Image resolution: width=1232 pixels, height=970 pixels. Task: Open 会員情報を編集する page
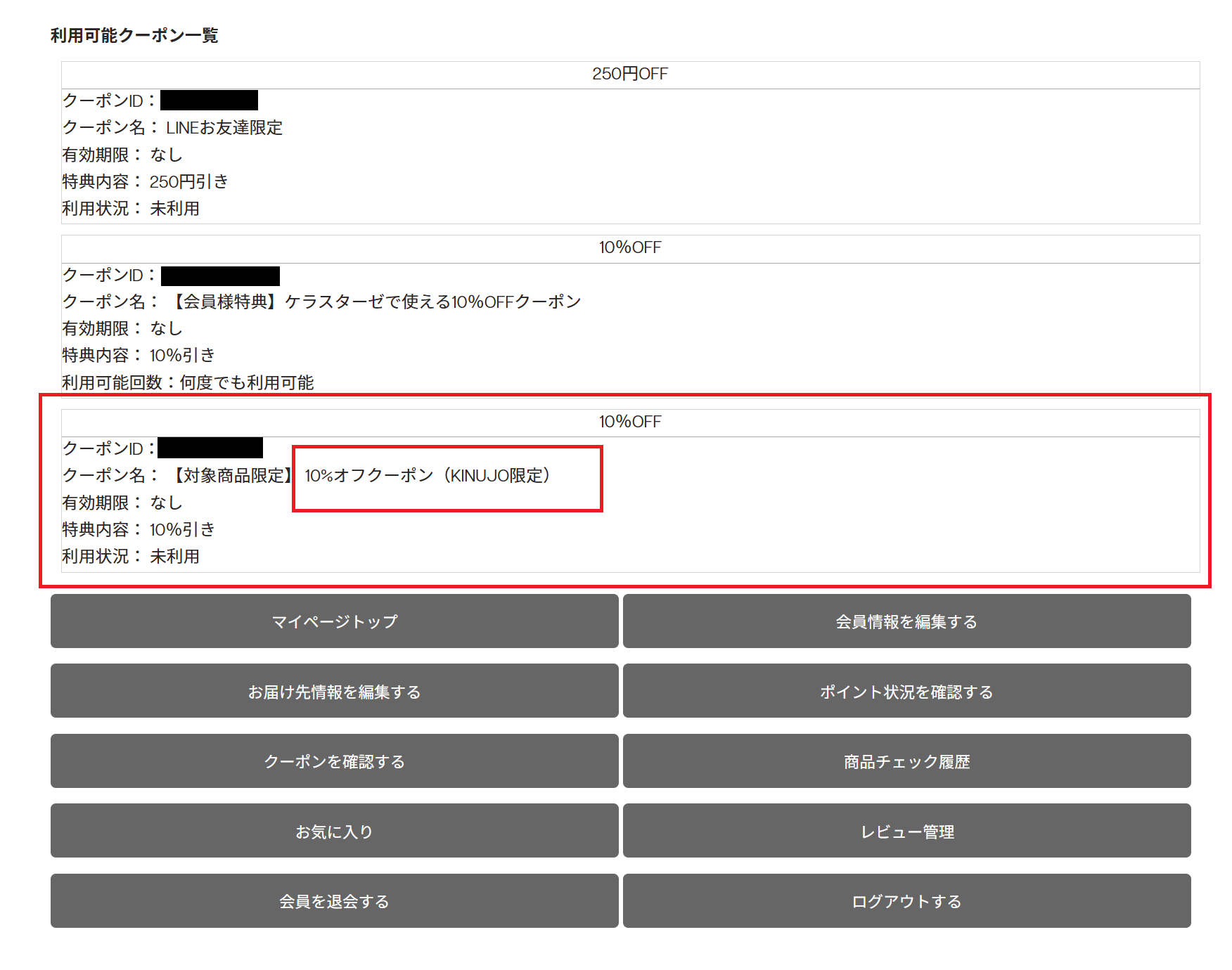point(906,621)
